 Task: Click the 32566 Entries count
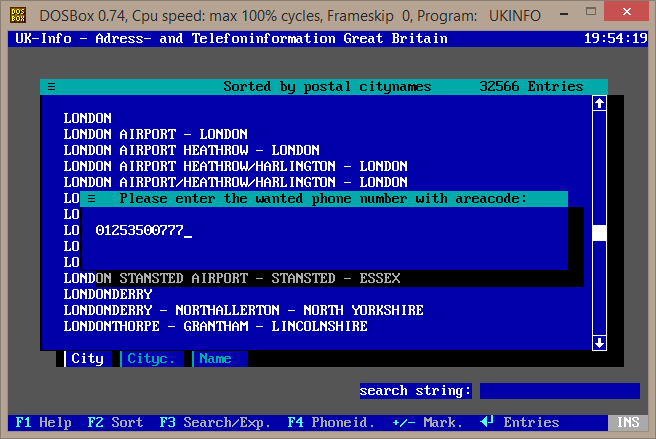pos(531,87)
